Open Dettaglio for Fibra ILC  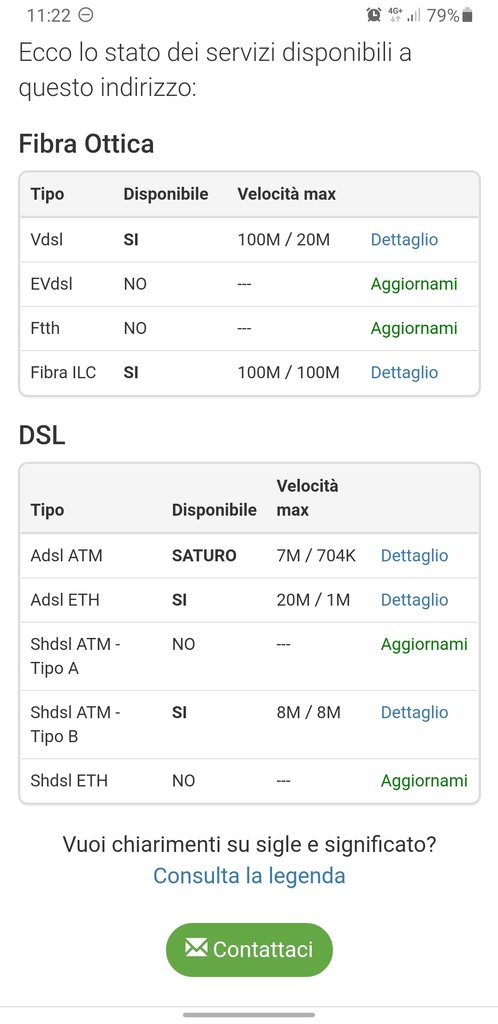pos(404,372)
